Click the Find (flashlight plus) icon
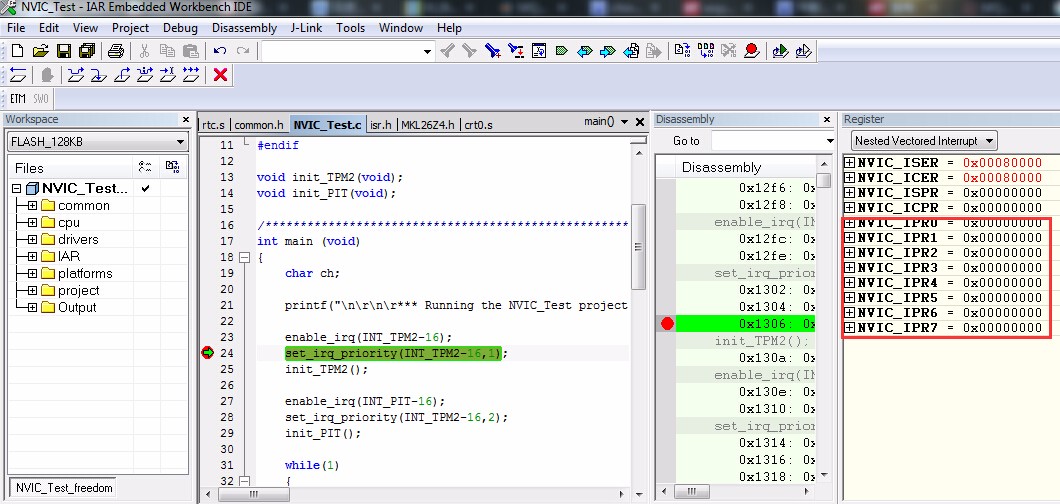Screen dimensions: 1060x504 click(493, 51)
